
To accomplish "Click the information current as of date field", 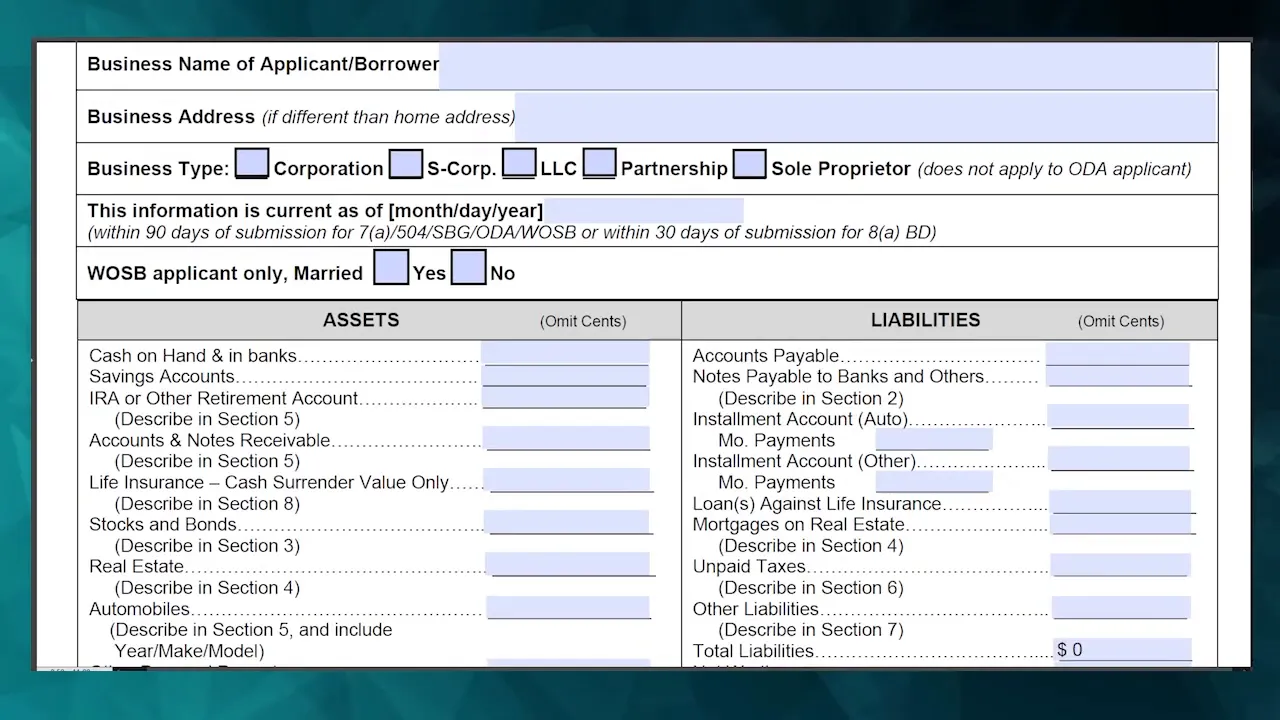I will point(645,209).
